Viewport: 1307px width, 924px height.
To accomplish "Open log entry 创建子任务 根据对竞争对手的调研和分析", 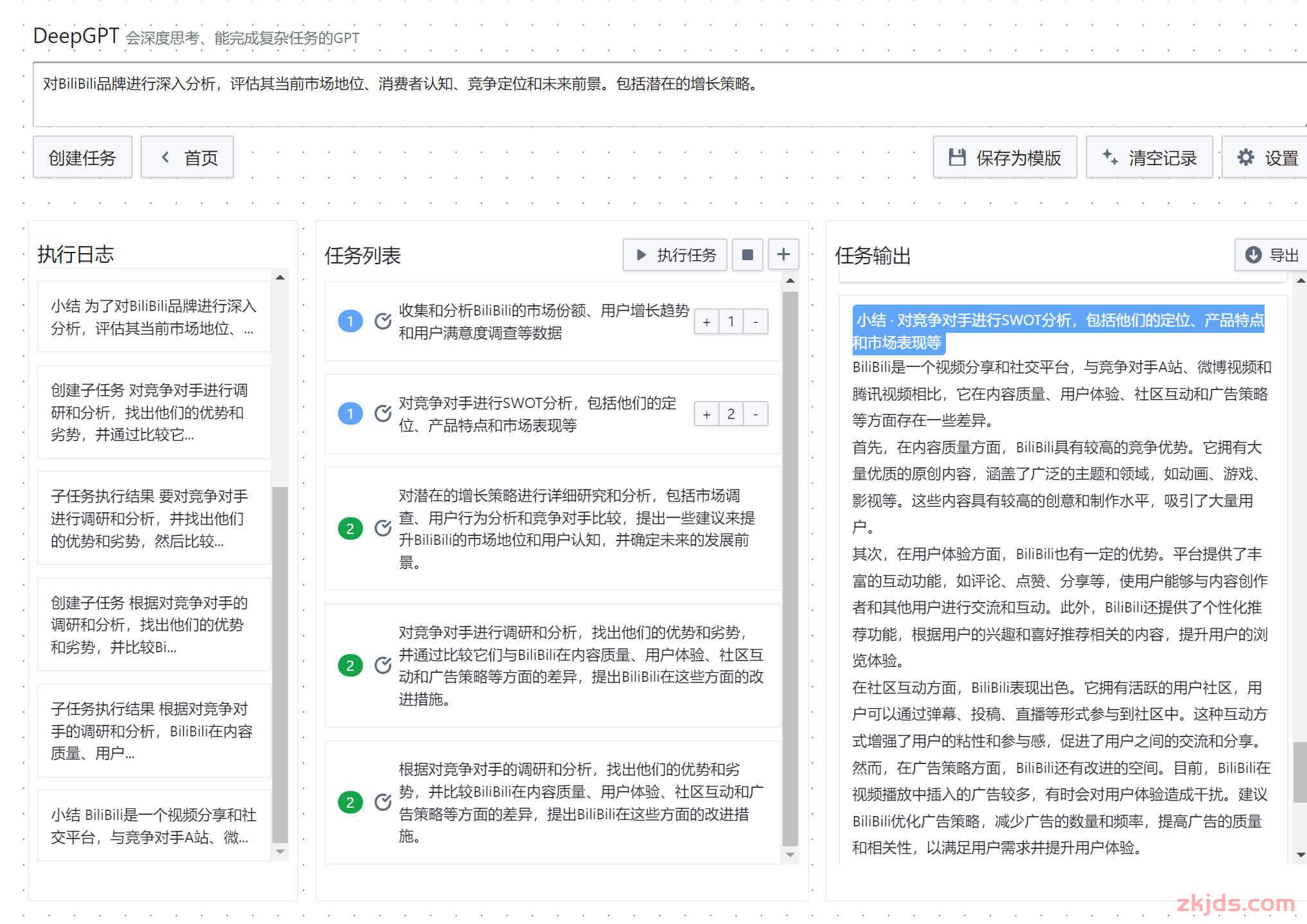I will (x=154, y=625).
